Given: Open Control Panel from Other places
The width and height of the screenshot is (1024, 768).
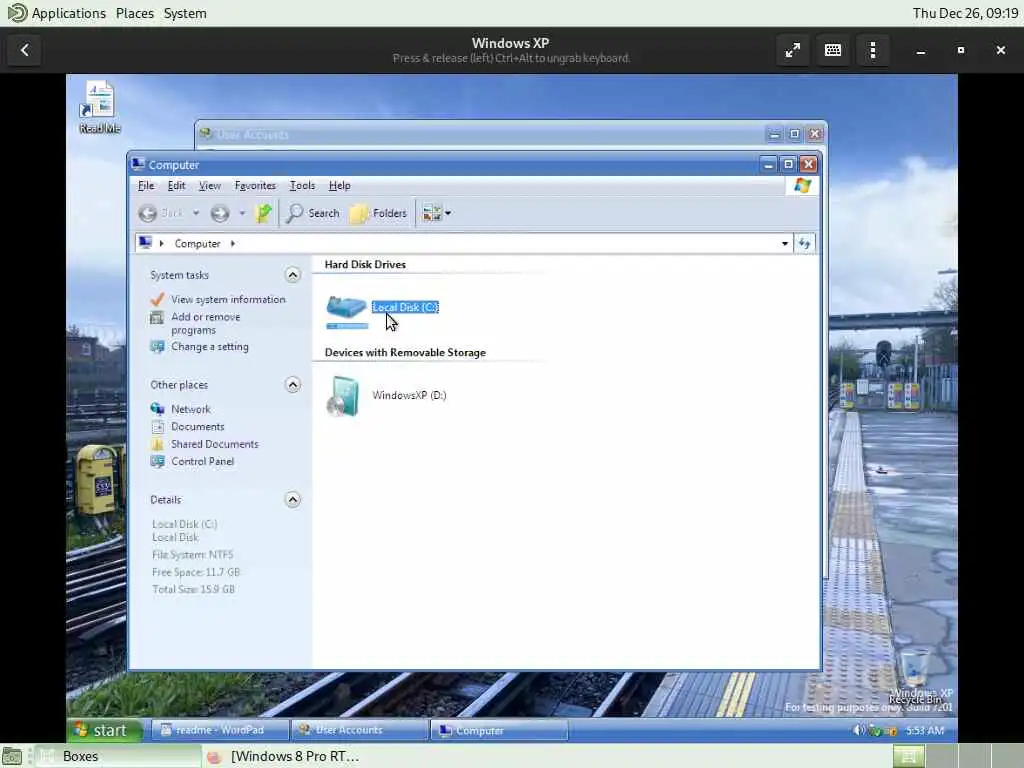Looking at the screenshot, I should 202,461.
